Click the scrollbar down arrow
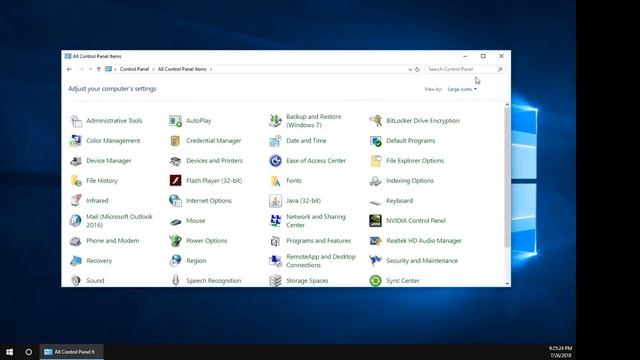 pos(507,284)
